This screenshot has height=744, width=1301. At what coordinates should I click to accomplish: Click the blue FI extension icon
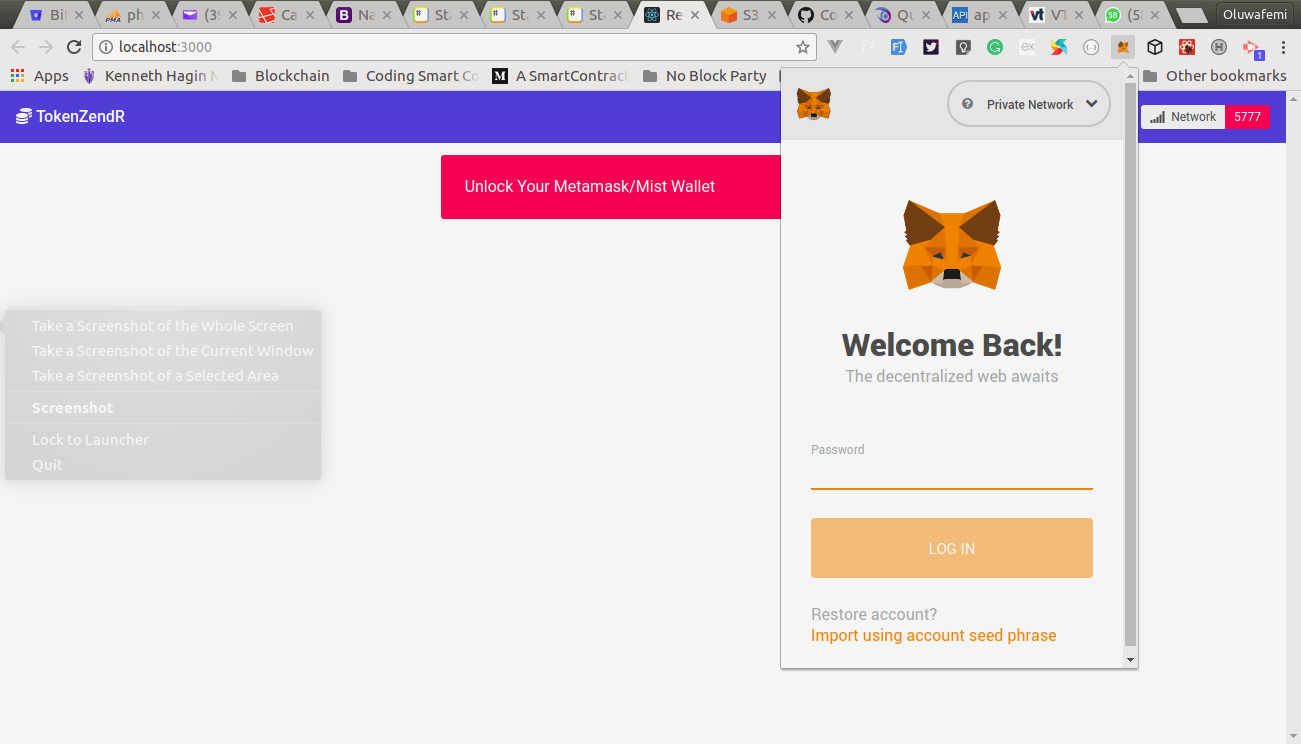coord(899,47)
